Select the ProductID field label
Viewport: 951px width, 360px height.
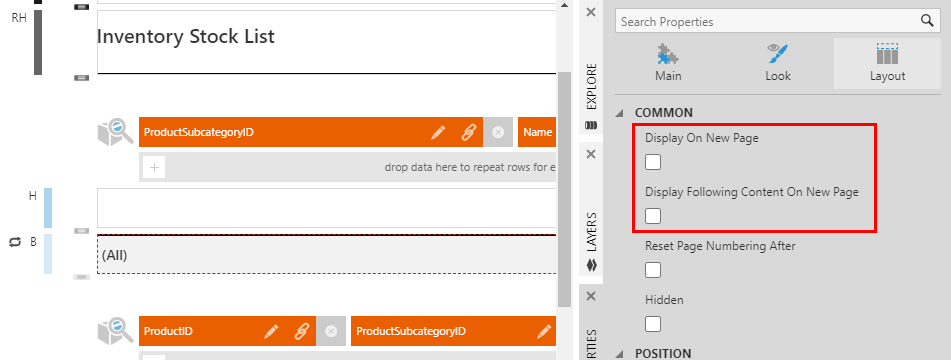169,332
